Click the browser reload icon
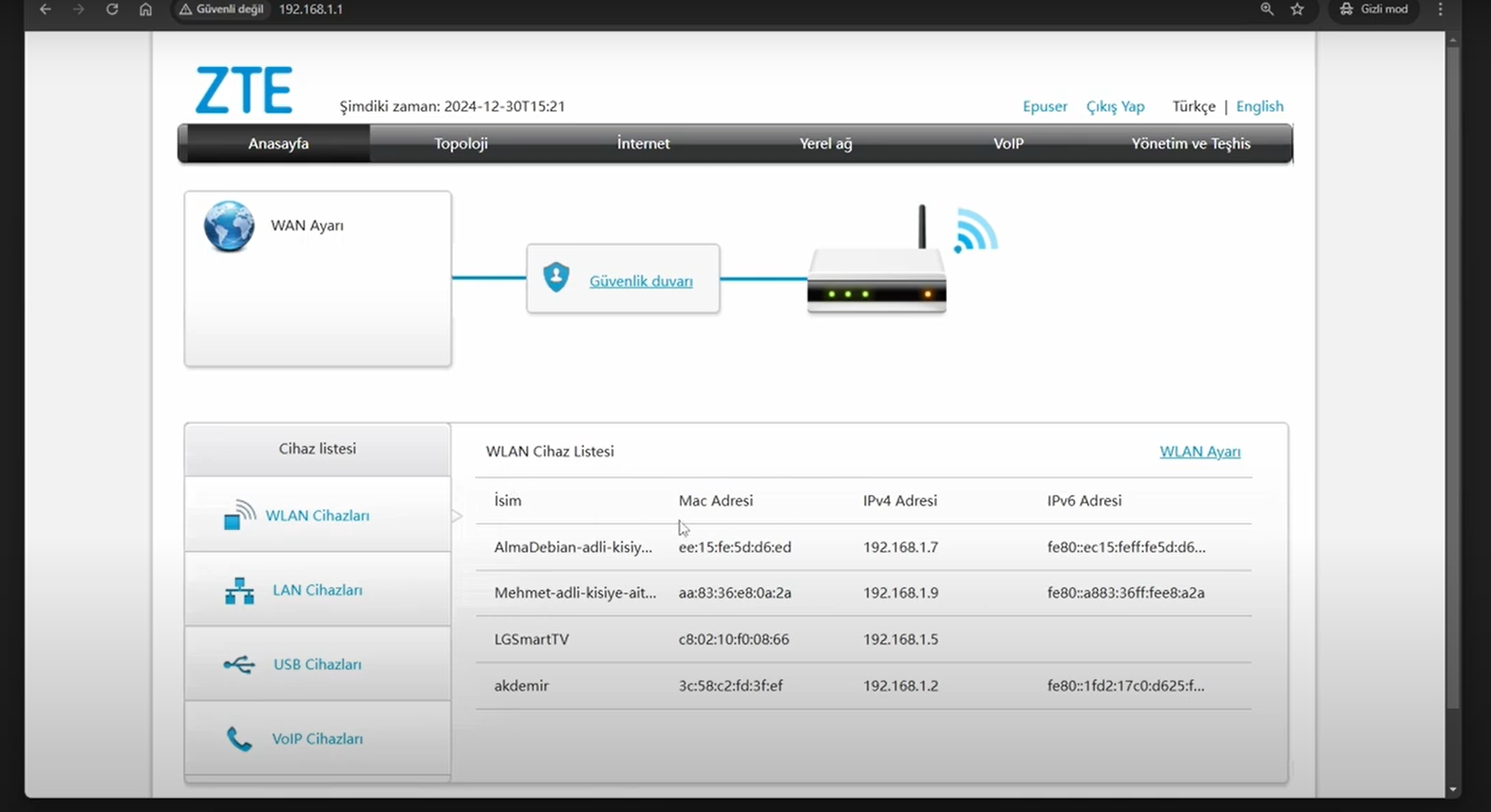 pyautogui.click(x=112, y=9)
